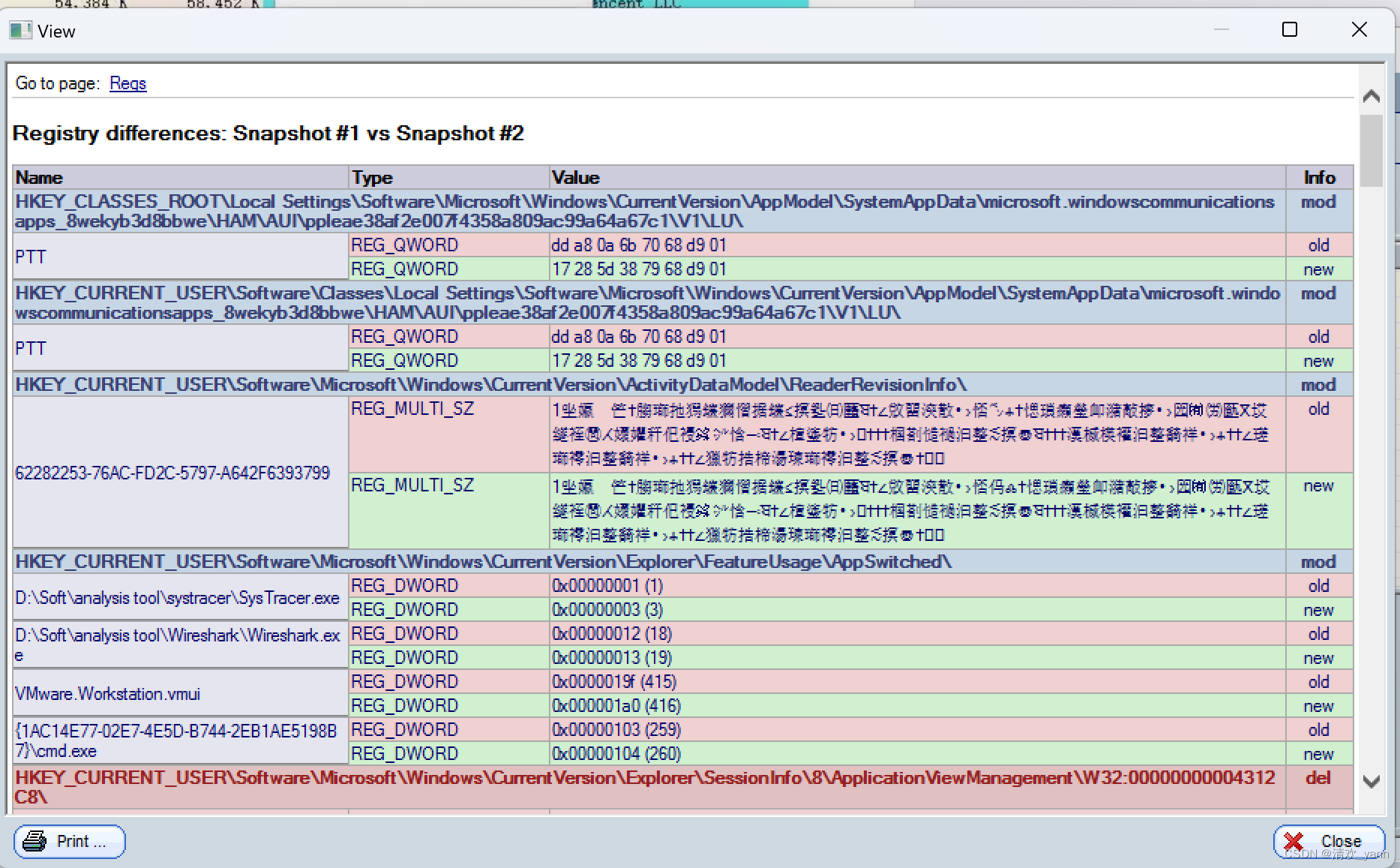
Task: Click the SessionInfo ApplicationViewManagement deleted key row
Action: point(649,786)
